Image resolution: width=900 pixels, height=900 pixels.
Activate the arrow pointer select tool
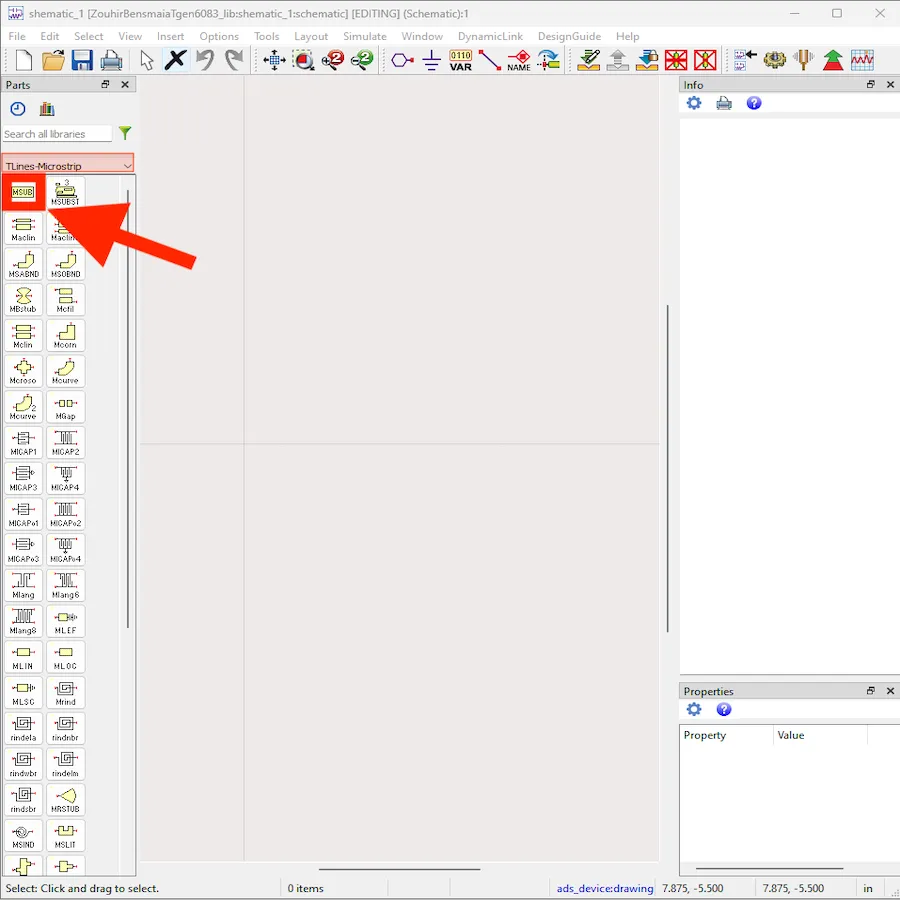tap(146, 60)
